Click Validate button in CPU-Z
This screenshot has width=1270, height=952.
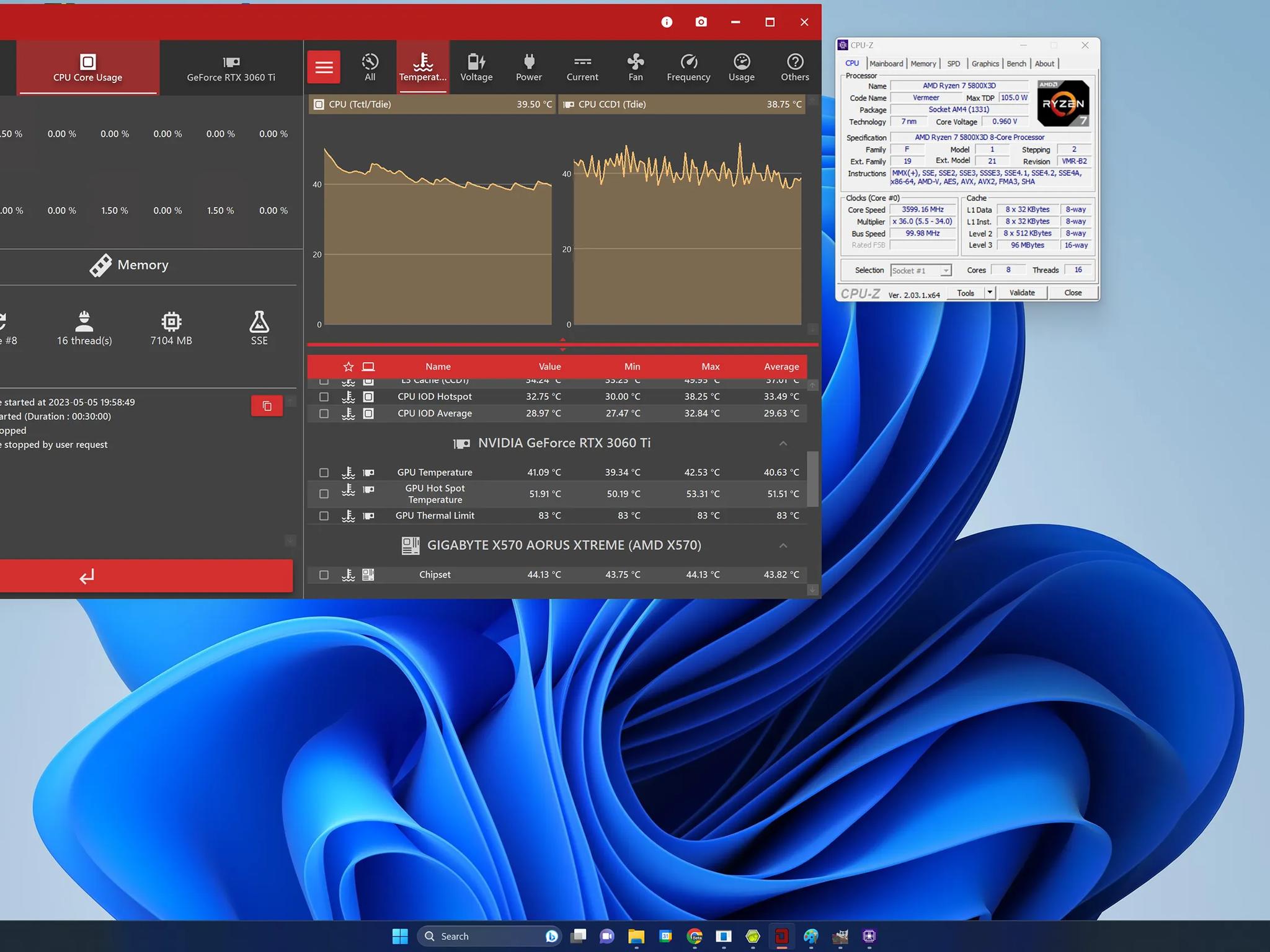coord(1022,293)
